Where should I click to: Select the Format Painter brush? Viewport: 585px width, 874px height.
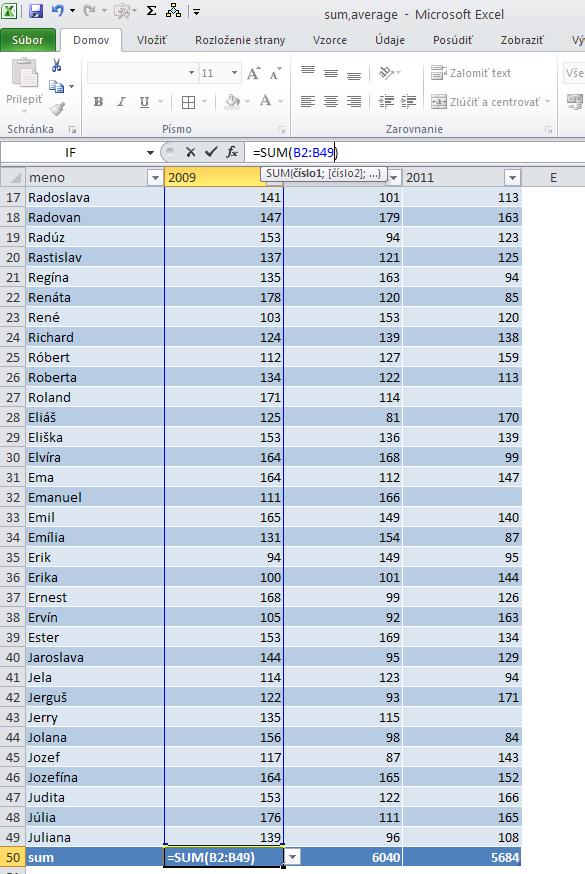(x=56, y=109)
